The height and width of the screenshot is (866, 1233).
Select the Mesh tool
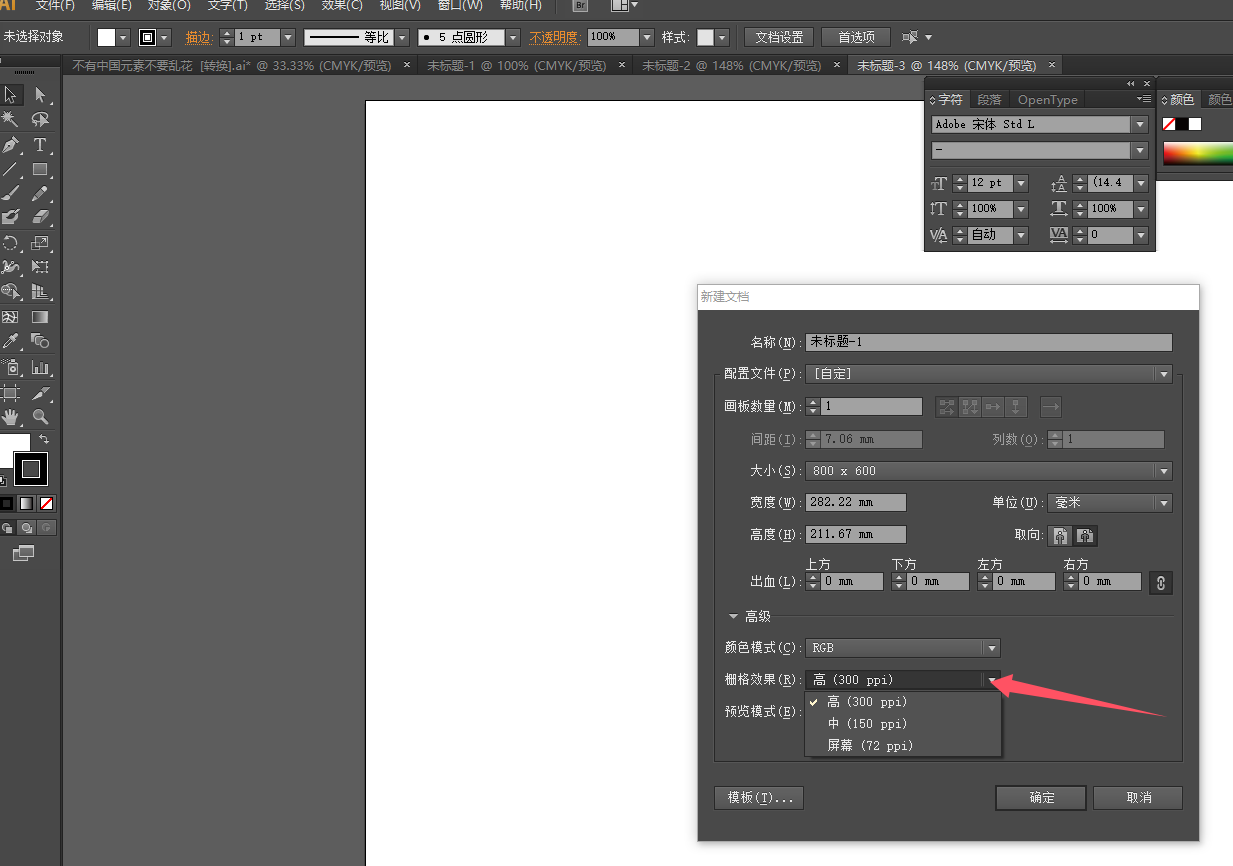coord(12,317)
